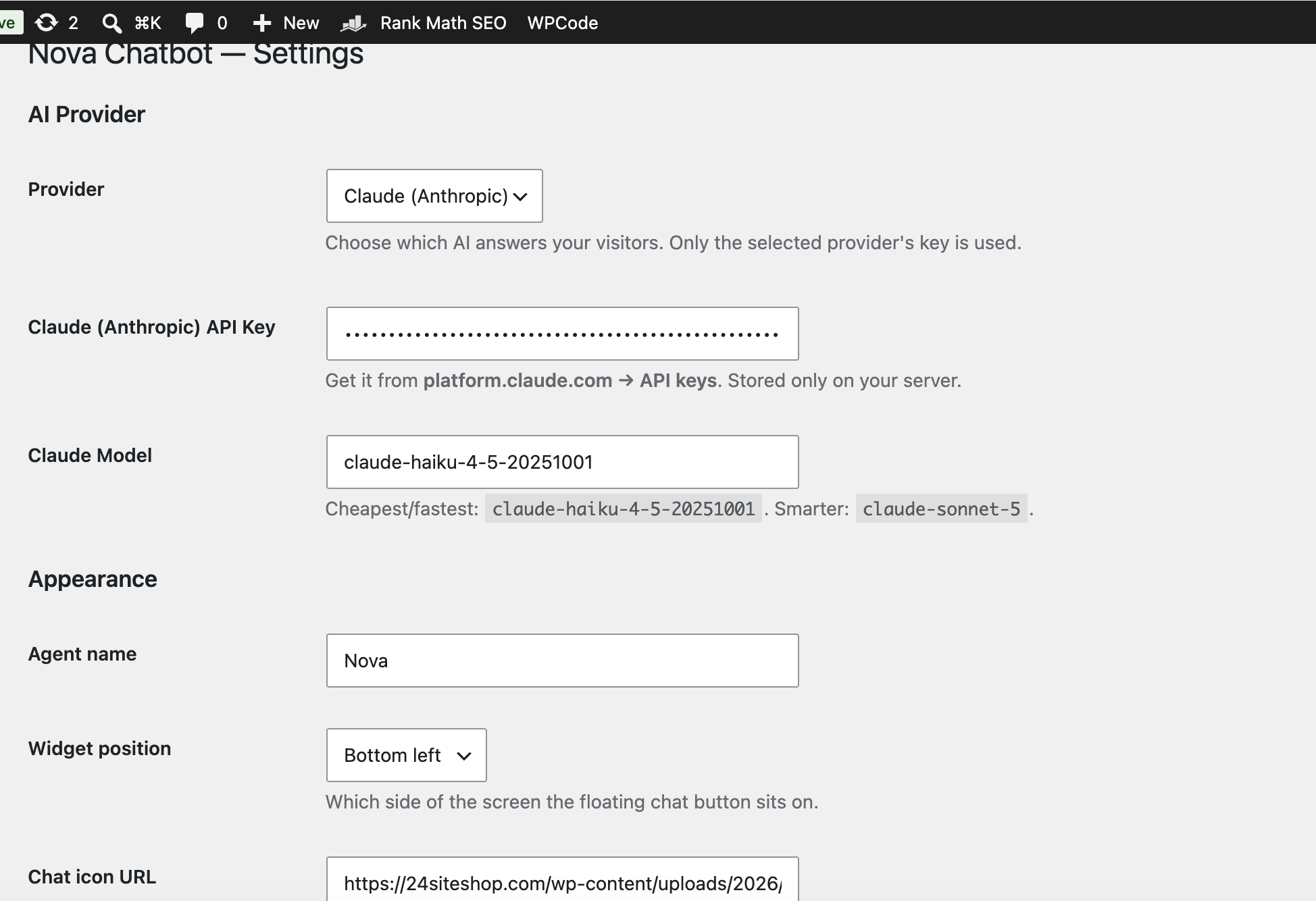This screenshot has width=1316, height=901.
Task: Click the Provider label
Action: tap(66, 189)
